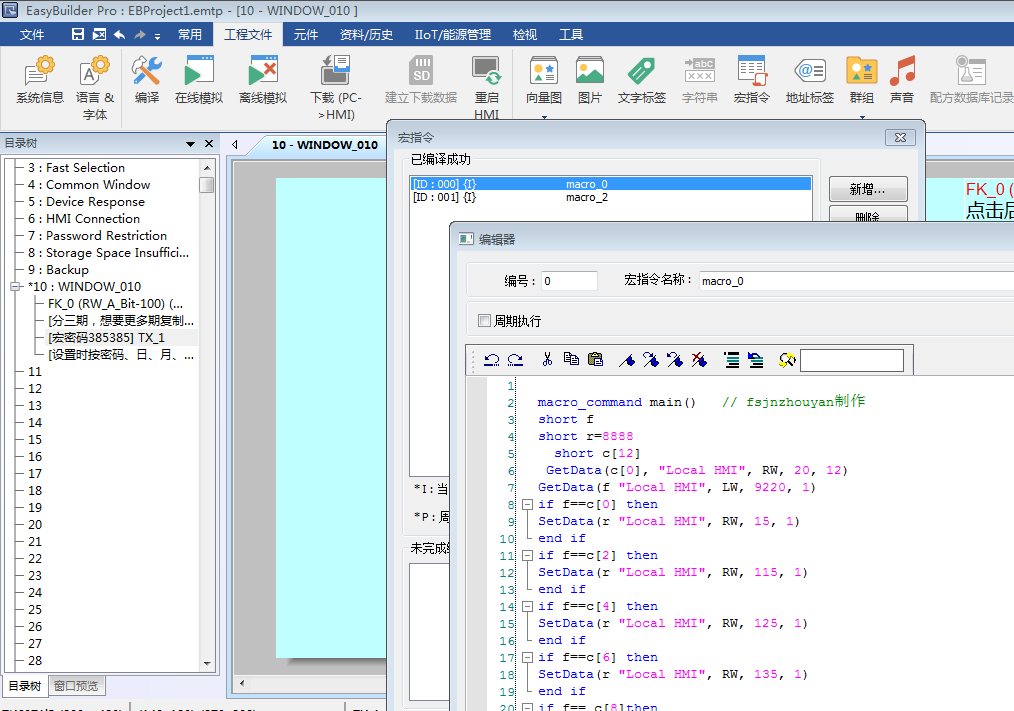Screen dimensions: 1014x711
Task: Open the 宏指令 macro tool in ribbon
Action: [x=751, y=80]
